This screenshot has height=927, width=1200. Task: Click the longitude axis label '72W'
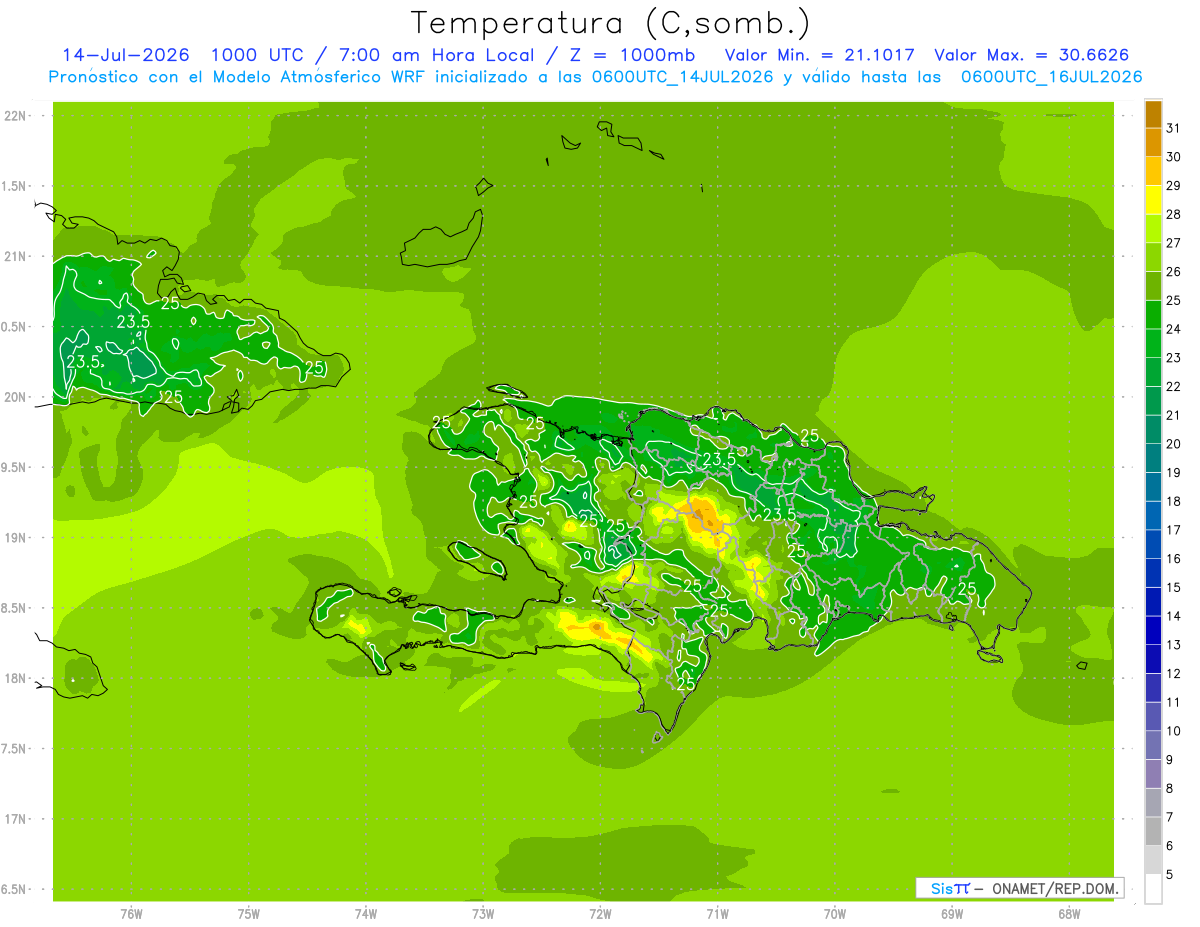point(600,913)
